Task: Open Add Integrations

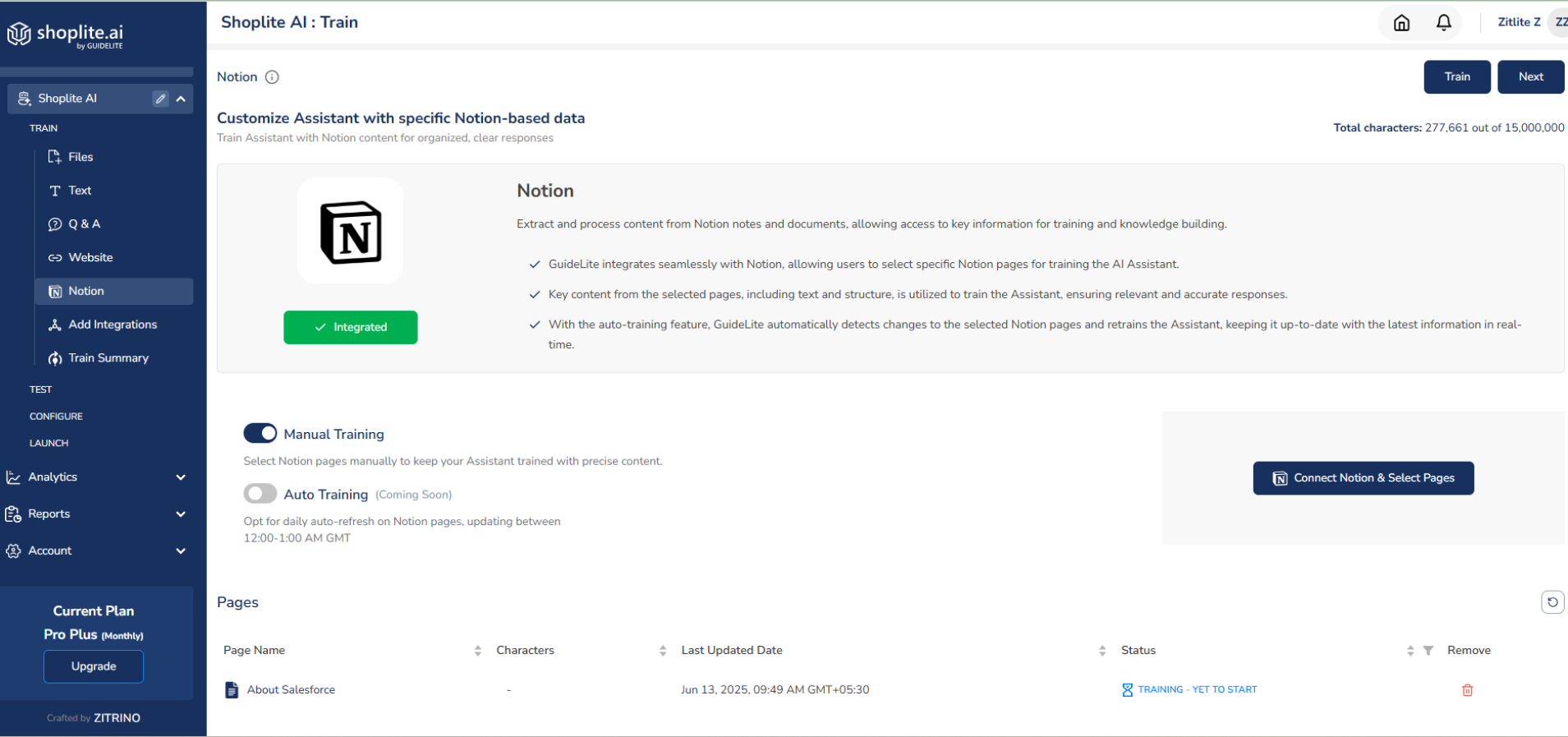Action: (114, 325)
